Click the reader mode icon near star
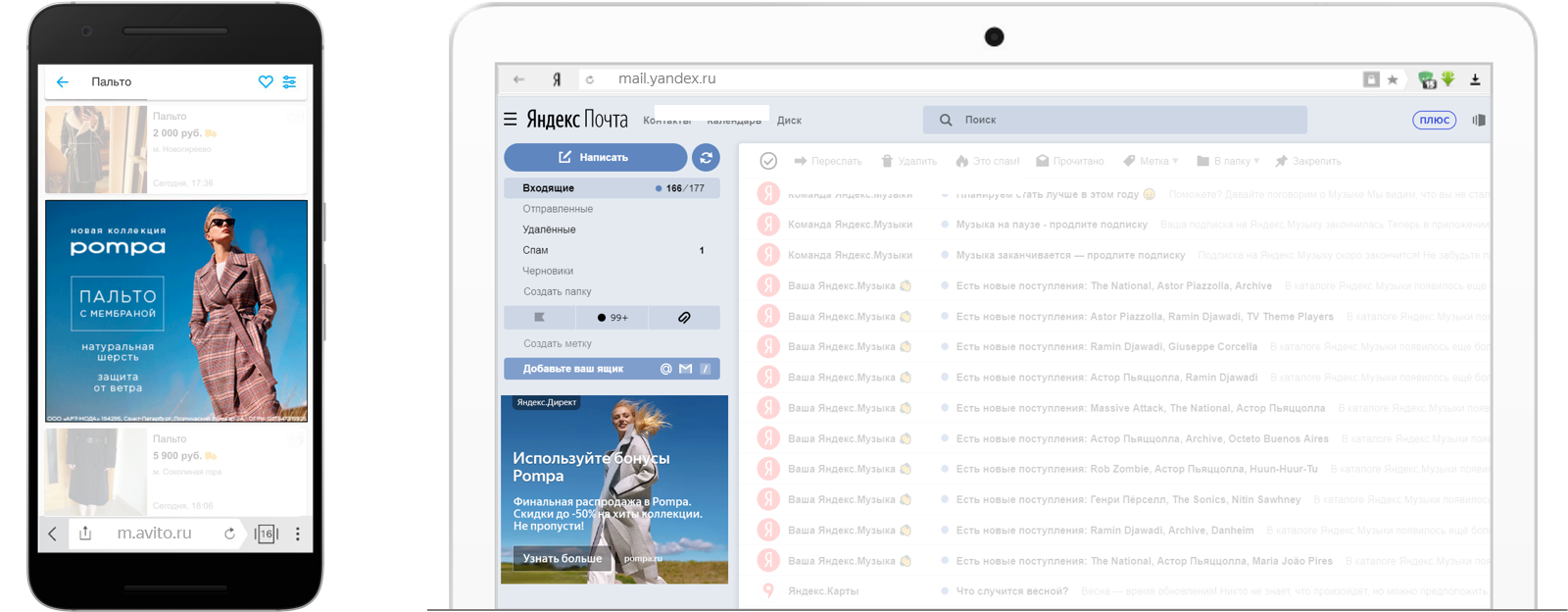1568x612 pixels. [1371, 79]
